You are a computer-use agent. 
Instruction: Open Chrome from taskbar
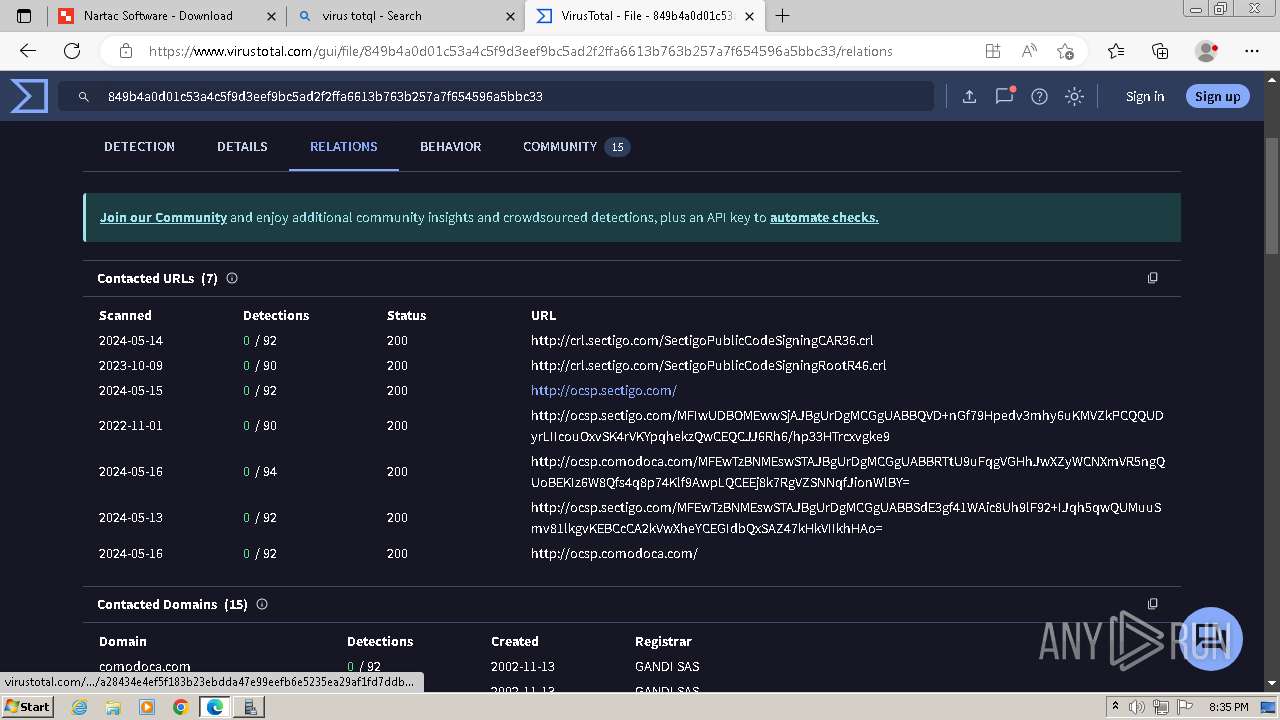pyautogui.click(x=180, y=707)
